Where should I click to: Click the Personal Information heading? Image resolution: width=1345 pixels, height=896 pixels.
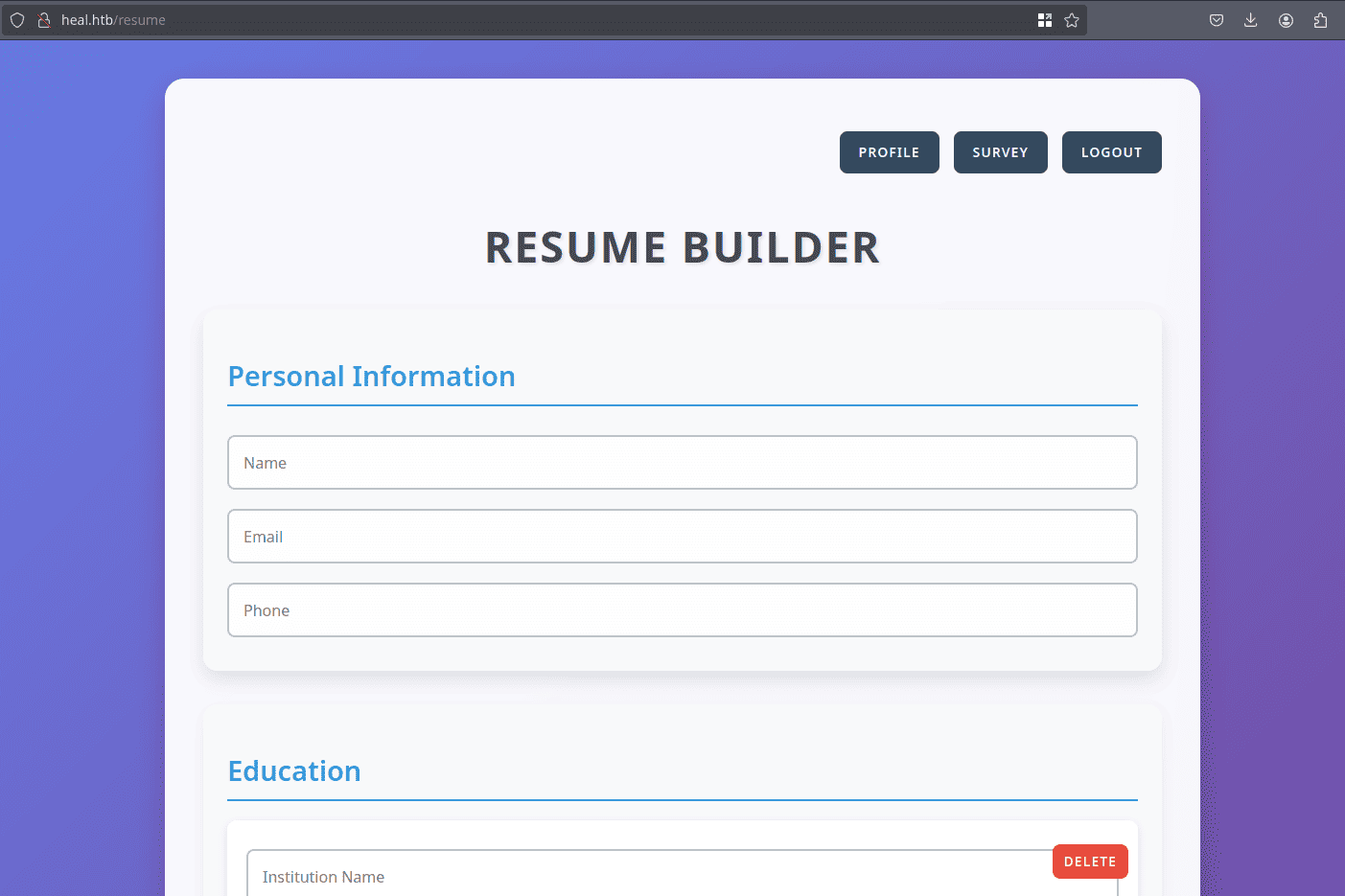point(371,377)
